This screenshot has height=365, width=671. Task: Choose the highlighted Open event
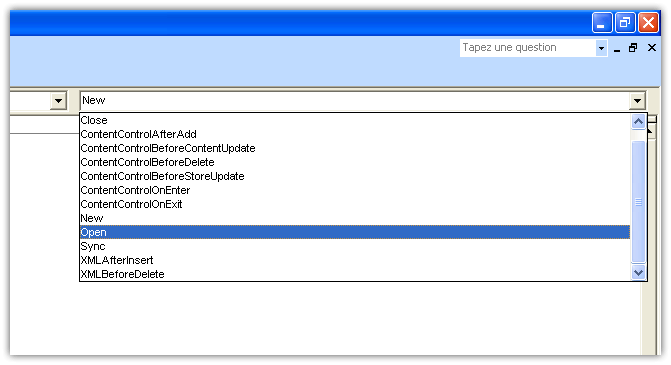click(355, 232)
